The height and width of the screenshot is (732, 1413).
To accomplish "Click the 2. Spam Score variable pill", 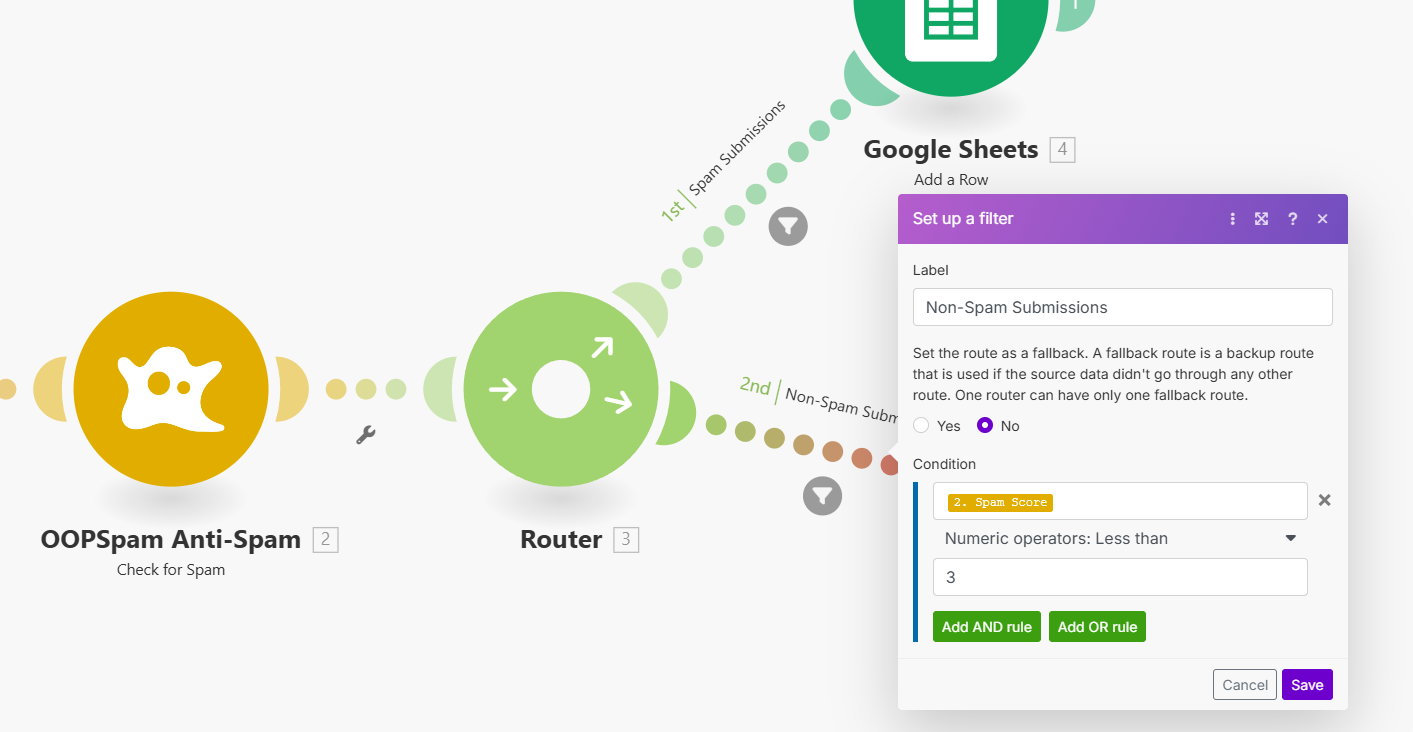I will [x=1000, y=502].
